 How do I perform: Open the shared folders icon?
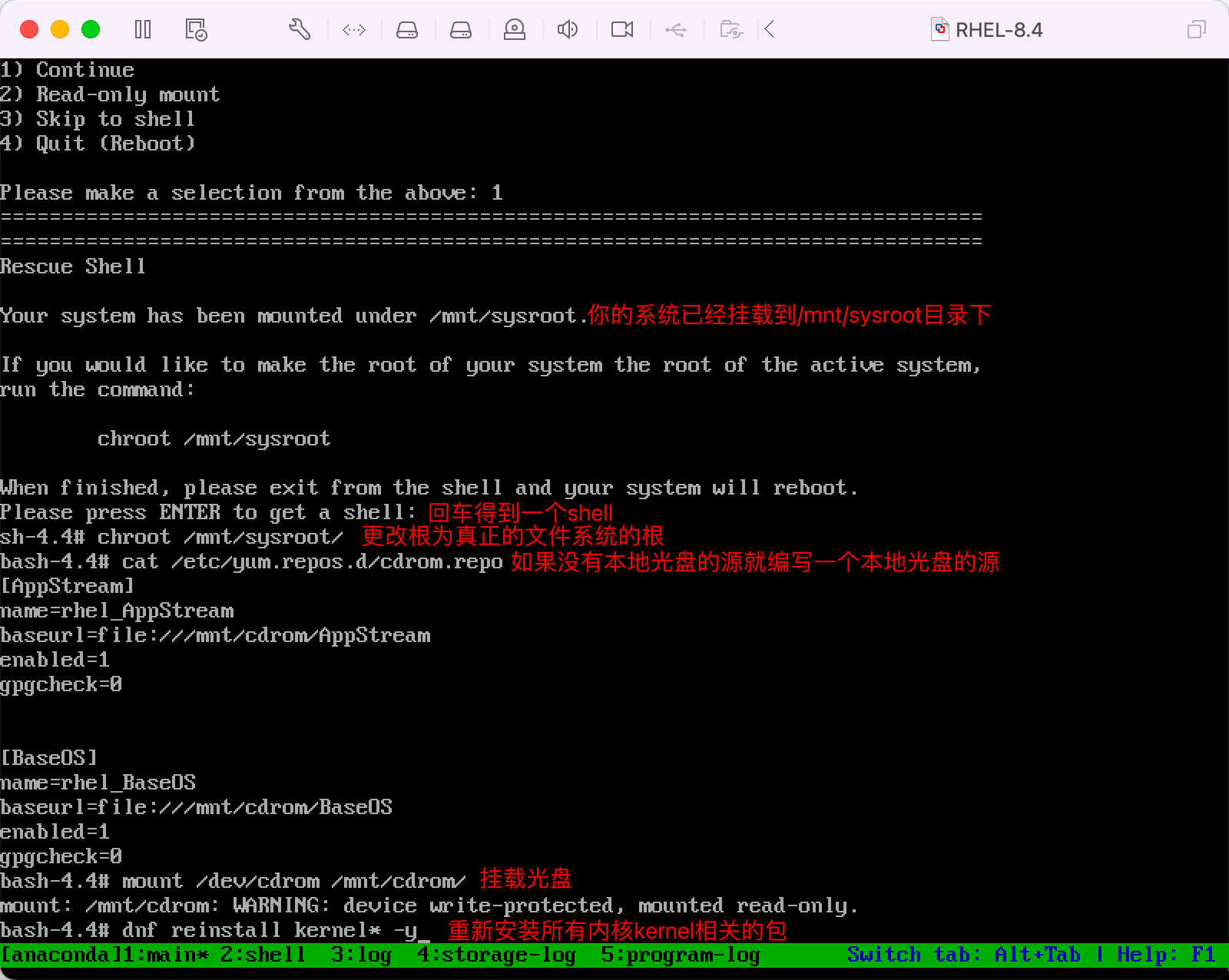(730, 30)
